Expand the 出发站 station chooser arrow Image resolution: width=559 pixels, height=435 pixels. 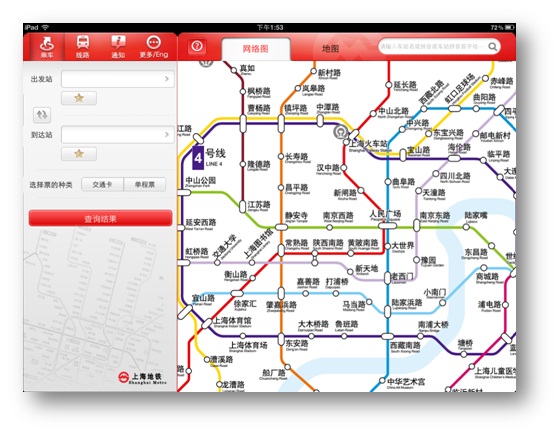coord(167,79)
